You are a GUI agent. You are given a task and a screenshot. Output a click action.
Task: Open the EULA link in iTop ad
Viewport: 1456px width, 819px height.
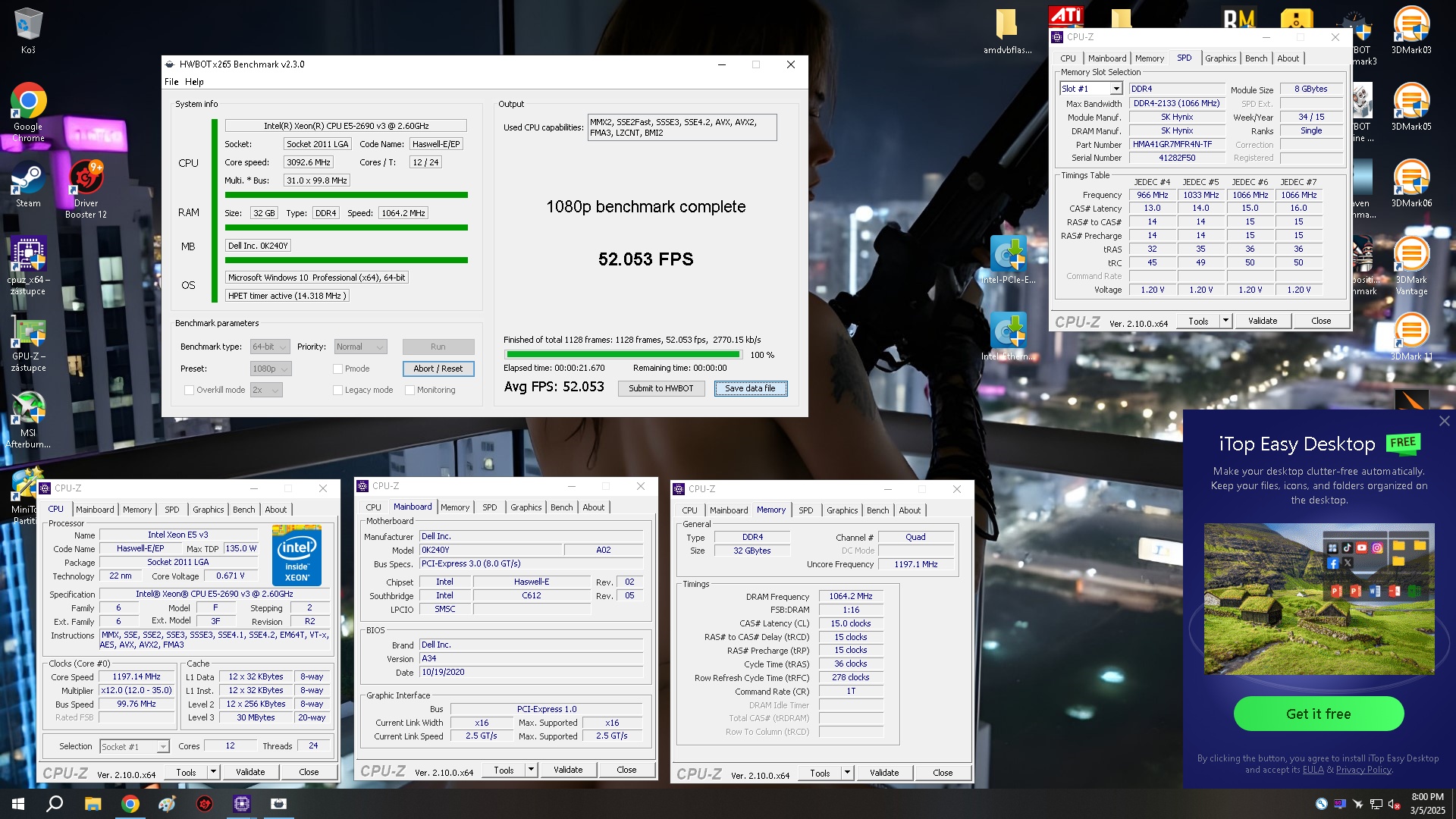pos(1313,770)
